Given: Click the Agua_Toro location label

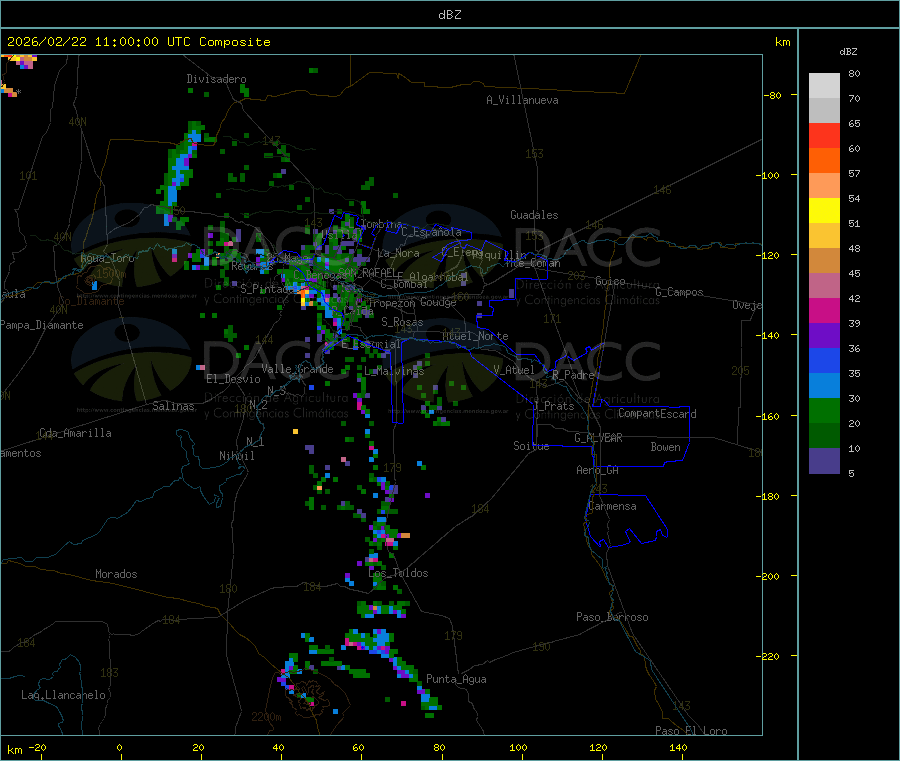Looking at the screenshot, I should [107, 258].
